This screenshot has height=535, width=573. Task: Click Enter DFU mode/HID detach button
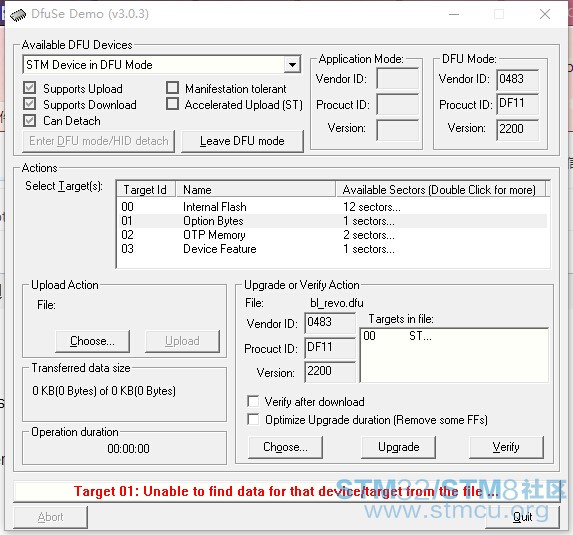click(99, 141)
